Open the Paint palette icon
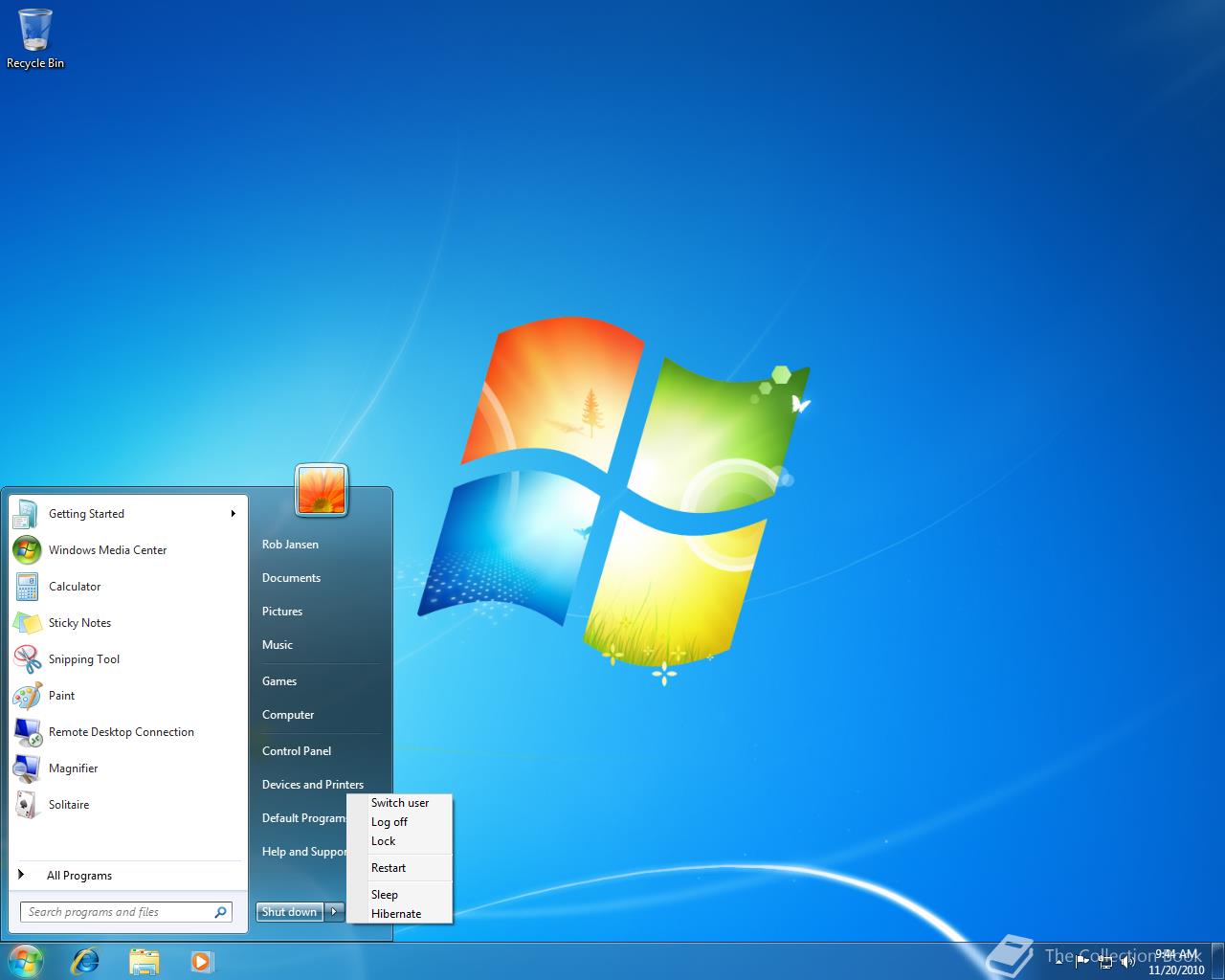This screenshot has height=980, width=1225. [x=26, y=696]
